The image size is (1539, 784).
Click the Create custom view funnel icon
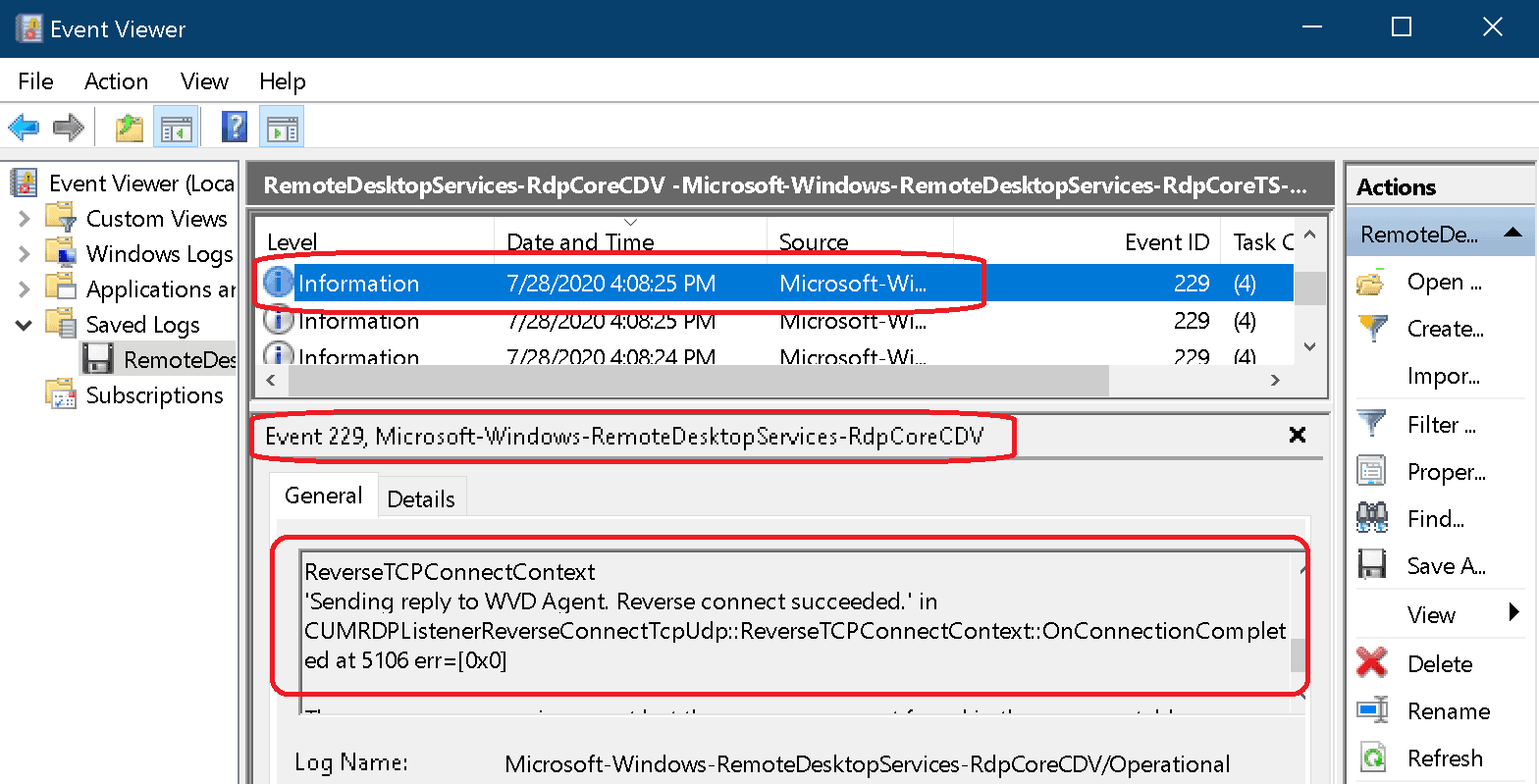(1371, 329)
